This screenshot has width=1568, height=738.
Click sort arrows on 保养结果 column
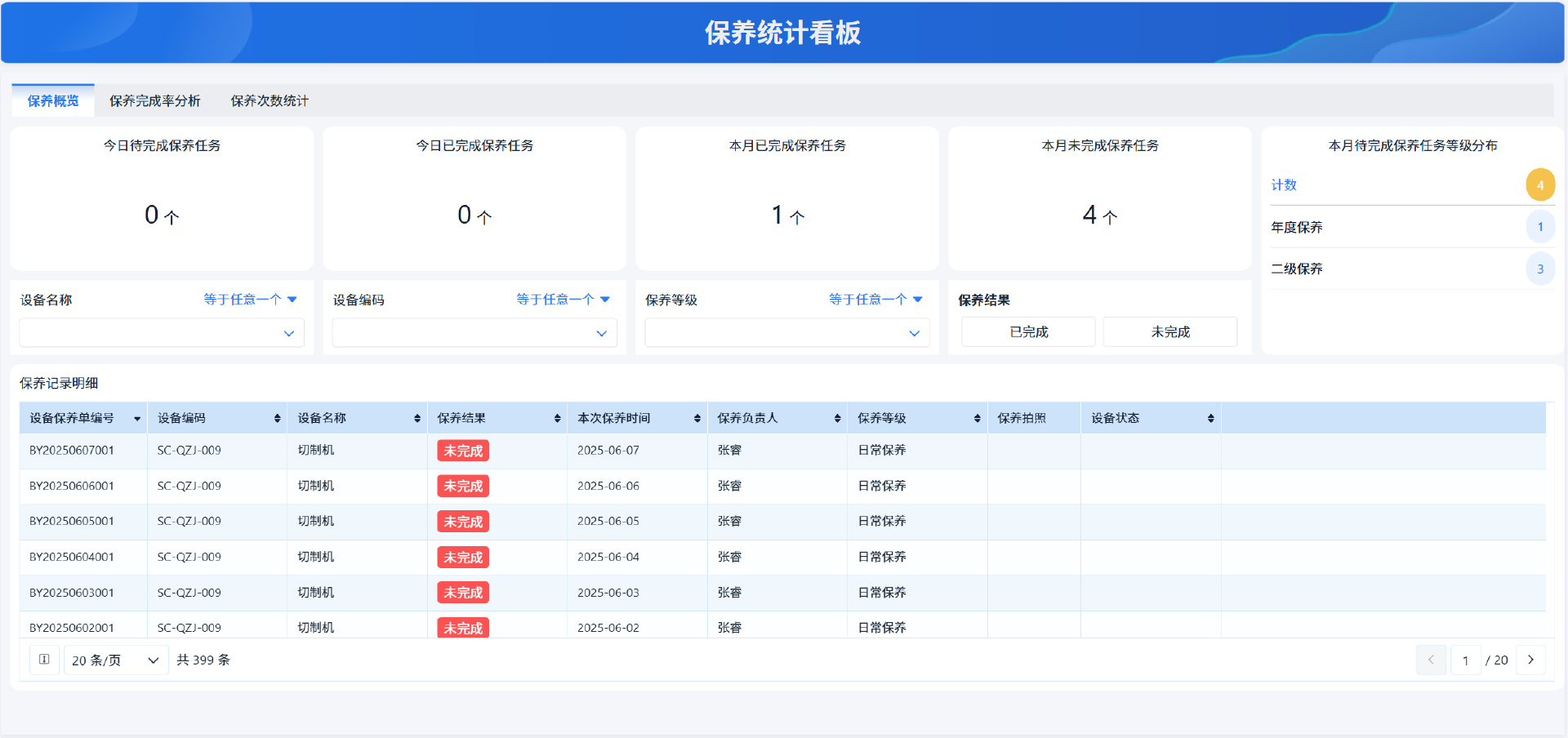tap(558, 419)
